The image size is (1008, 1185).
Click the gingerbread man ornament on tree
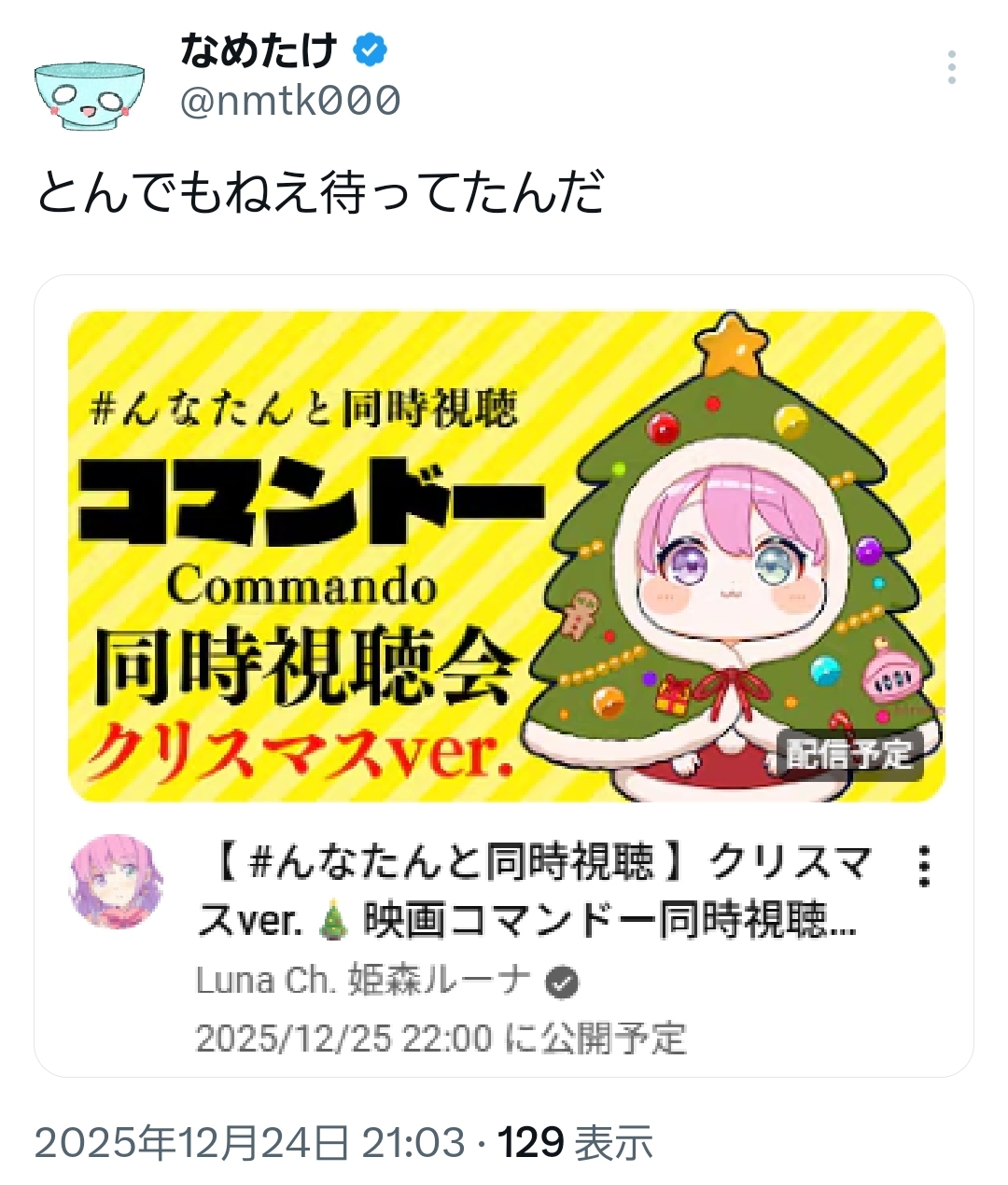tap(581, 613)
